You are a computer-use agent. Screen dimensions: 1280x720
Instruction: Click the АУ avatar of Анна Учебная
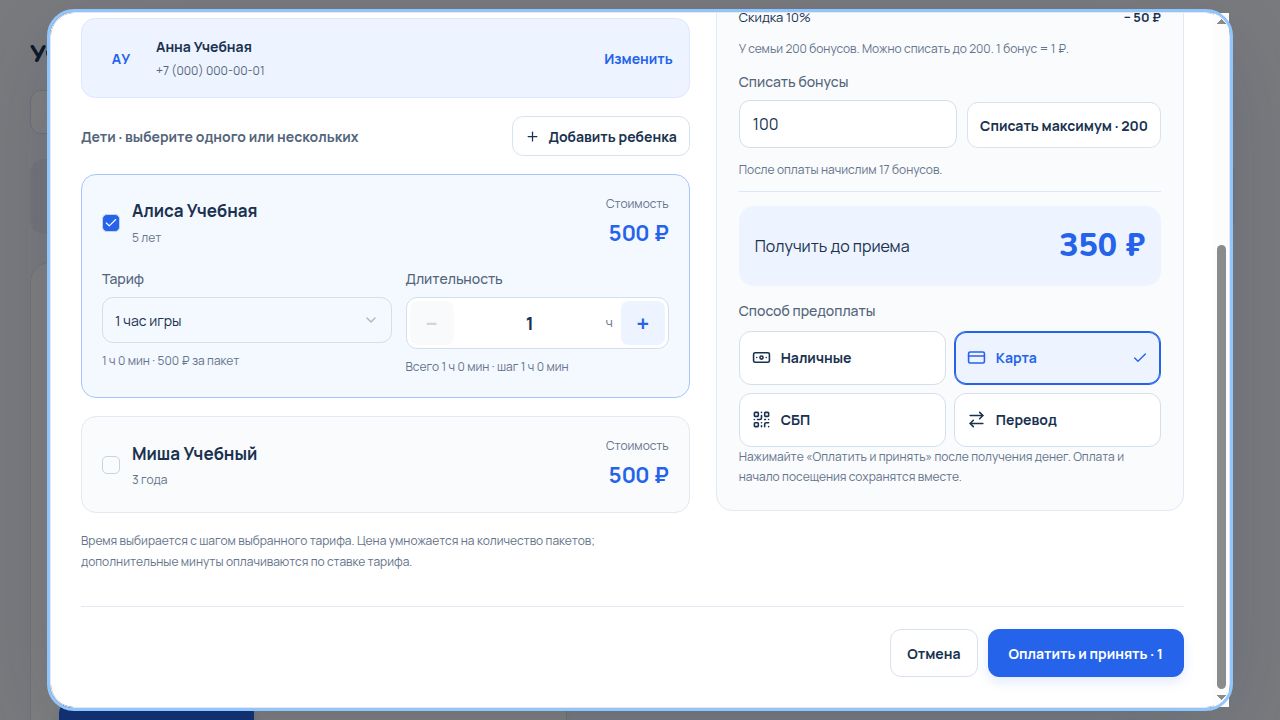(x=121, y=59)
